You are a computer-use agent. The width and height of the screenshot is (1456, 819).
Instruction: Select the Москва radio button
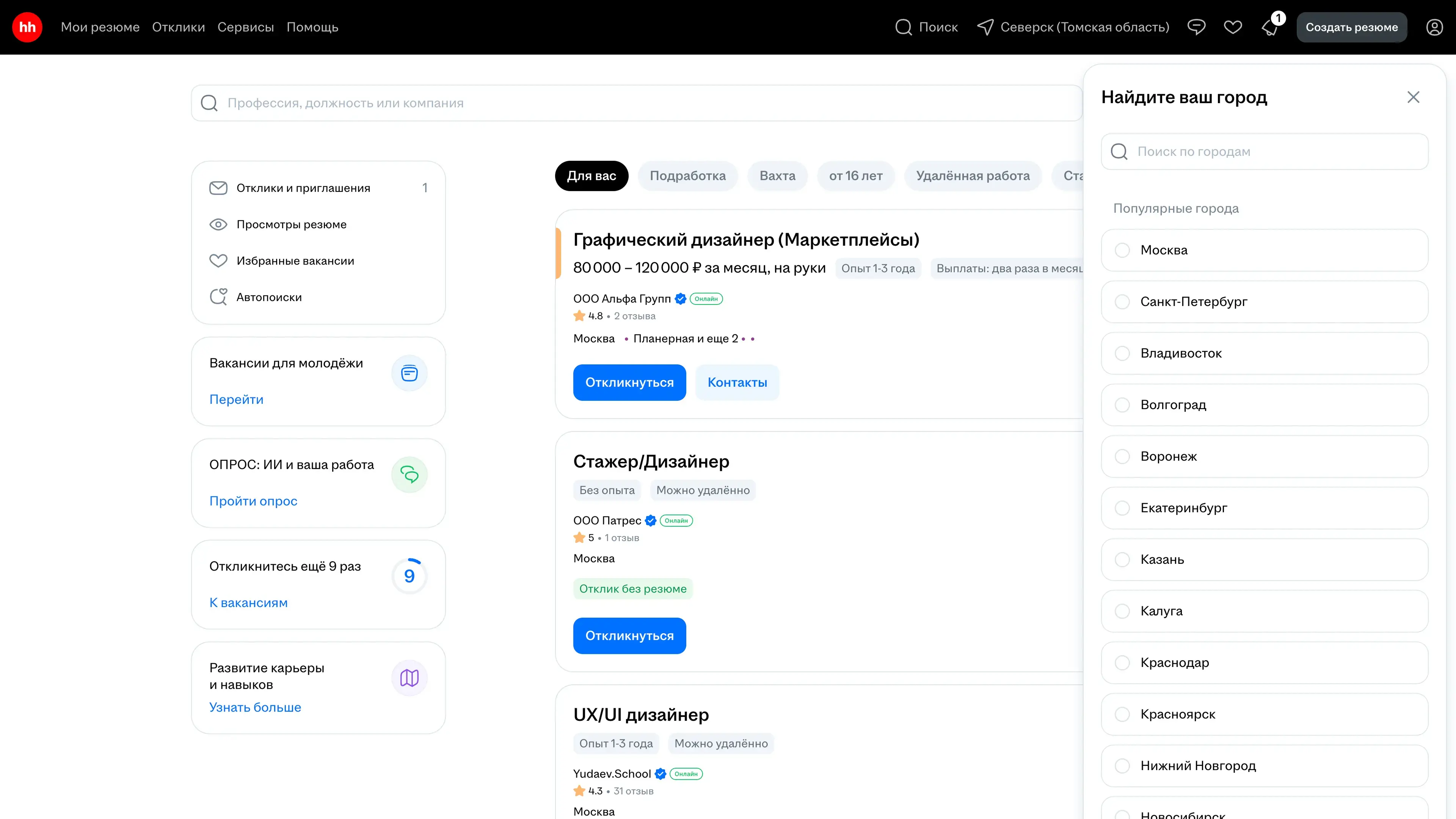point(1122,250)
